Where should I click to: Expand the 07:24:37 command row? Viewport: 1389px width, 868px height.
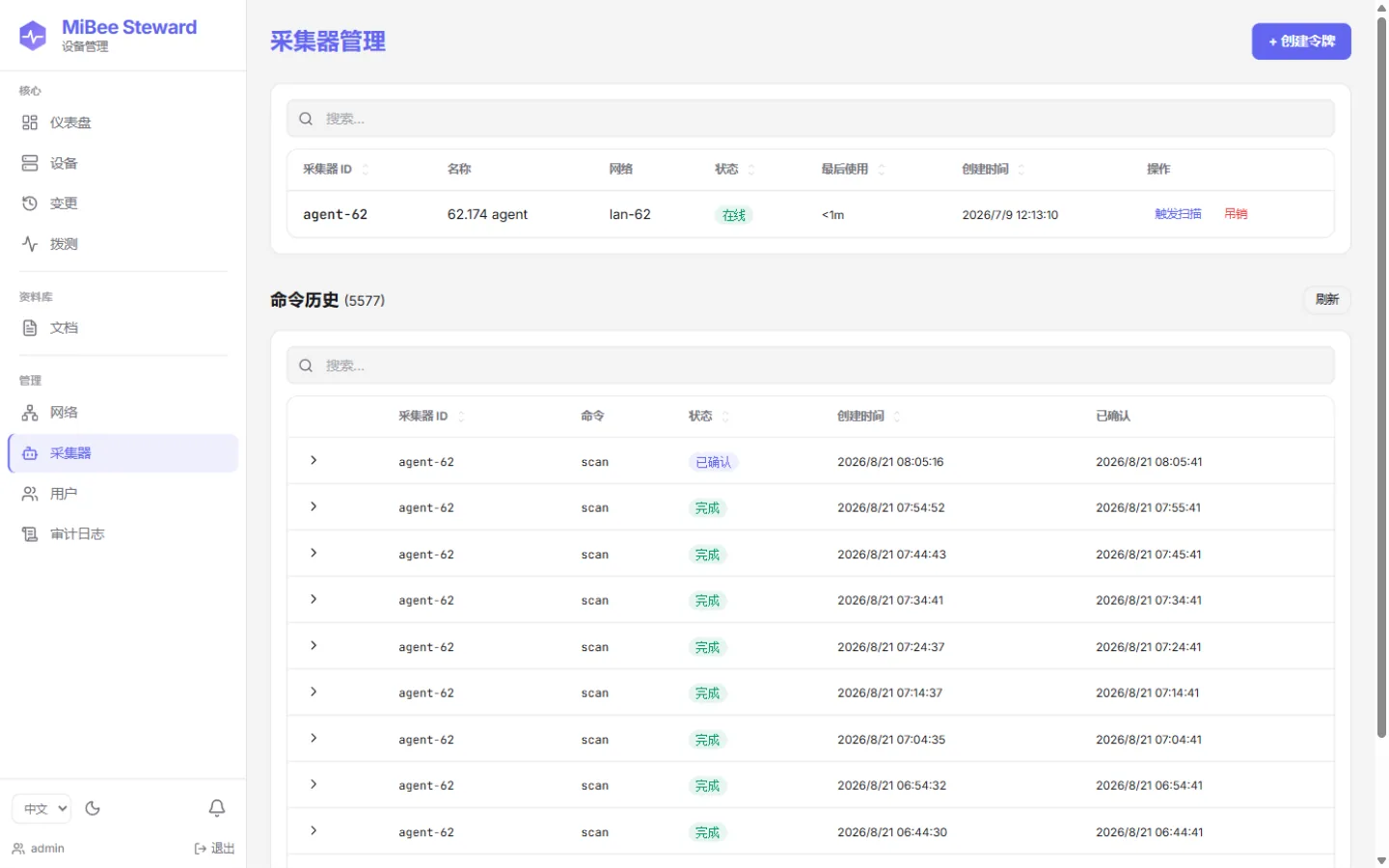pos(313,646)
